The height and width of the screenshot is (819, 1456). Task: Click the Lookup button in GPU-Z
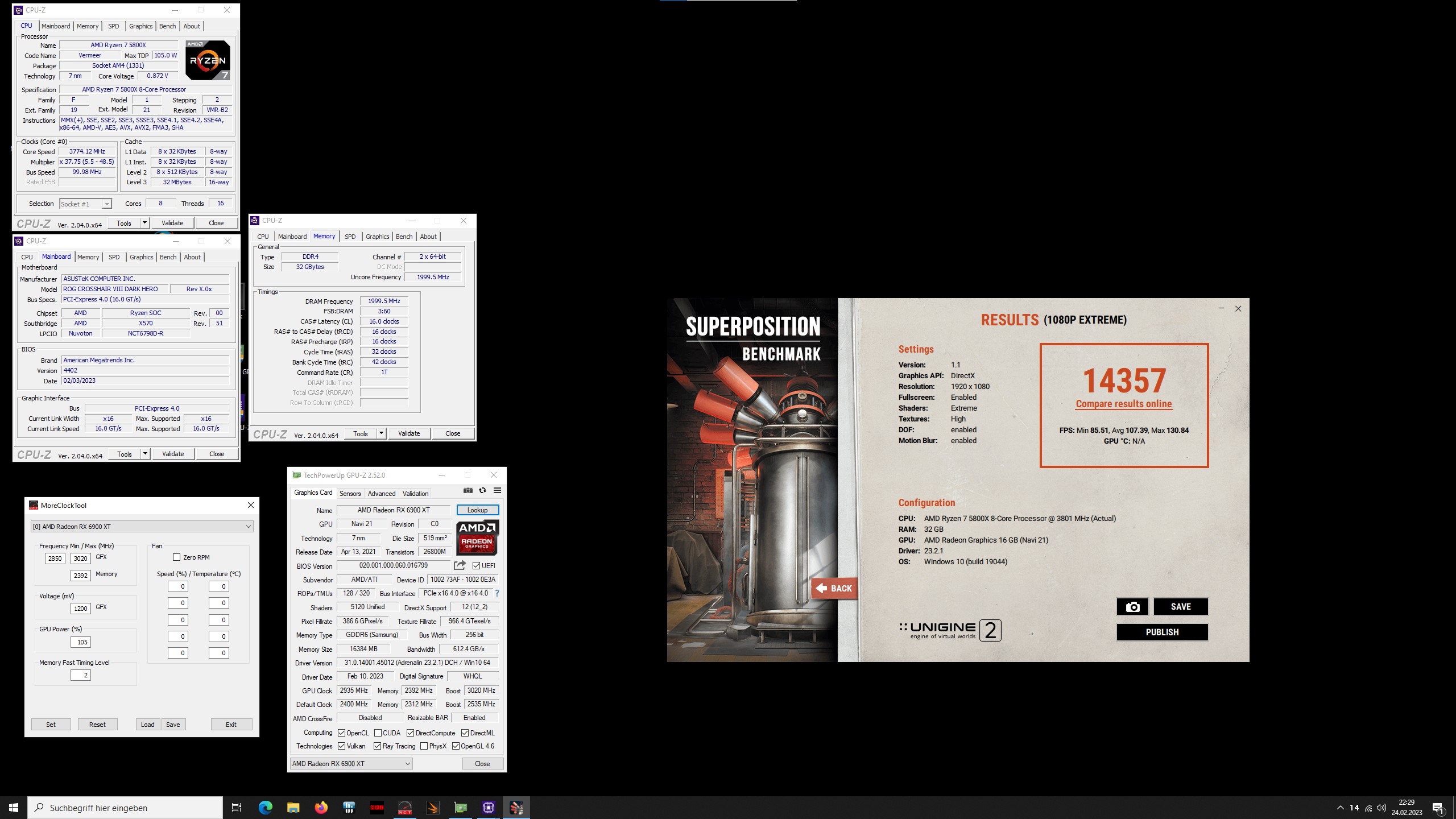point(477,510)
